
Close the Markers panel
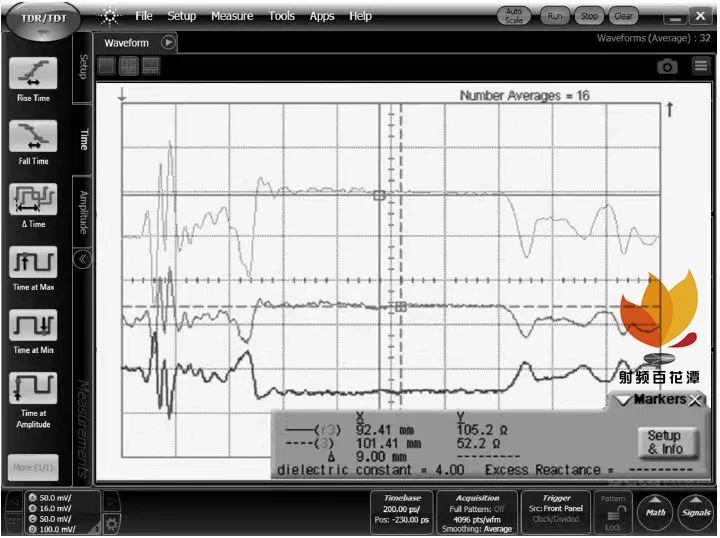point(696,400)
